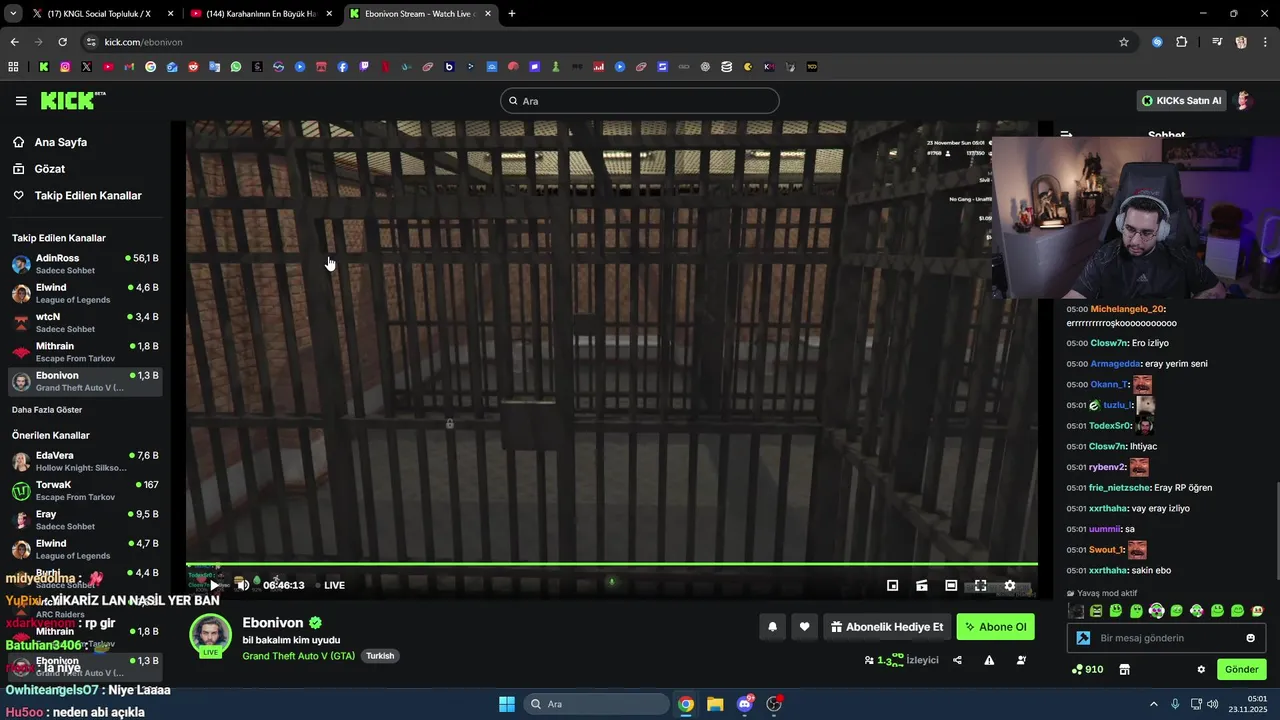Open EdaVera recommended channel
Image resolution: width=1280 pixels, height=720 pixels.
pos(85,461)
